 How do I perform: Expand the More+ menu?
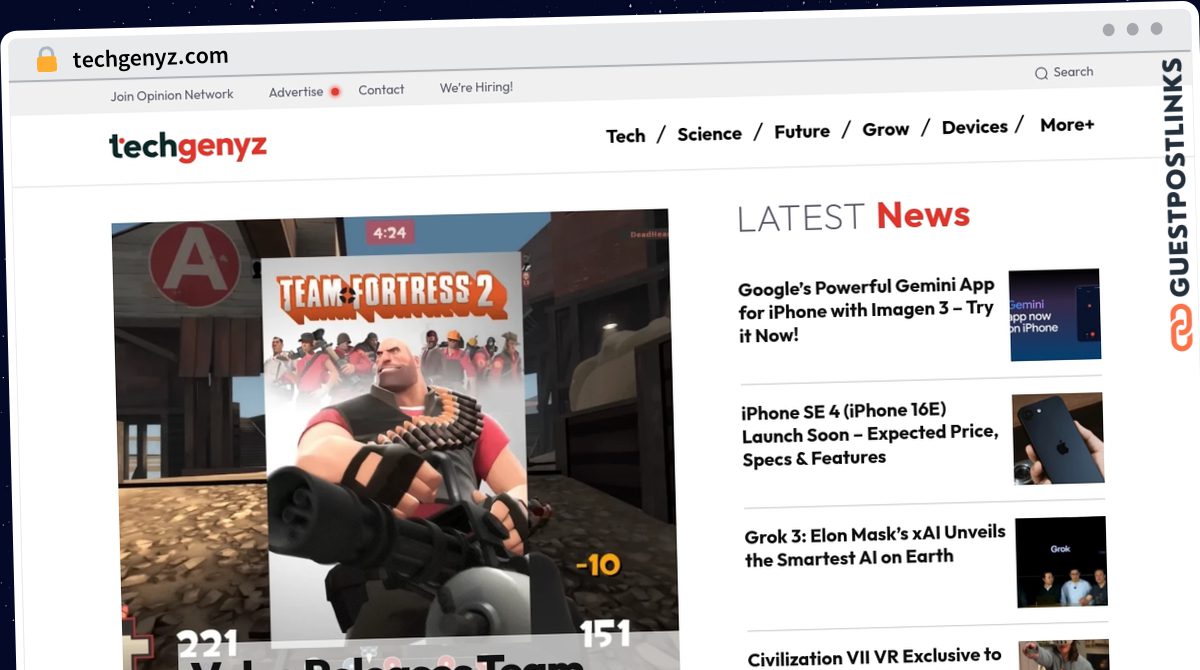click(x=1067, y=125)
